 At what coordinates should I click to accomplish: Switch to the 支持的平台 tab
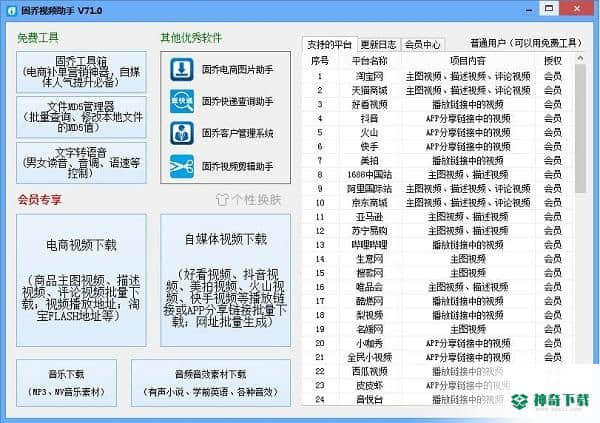(329, 44)
